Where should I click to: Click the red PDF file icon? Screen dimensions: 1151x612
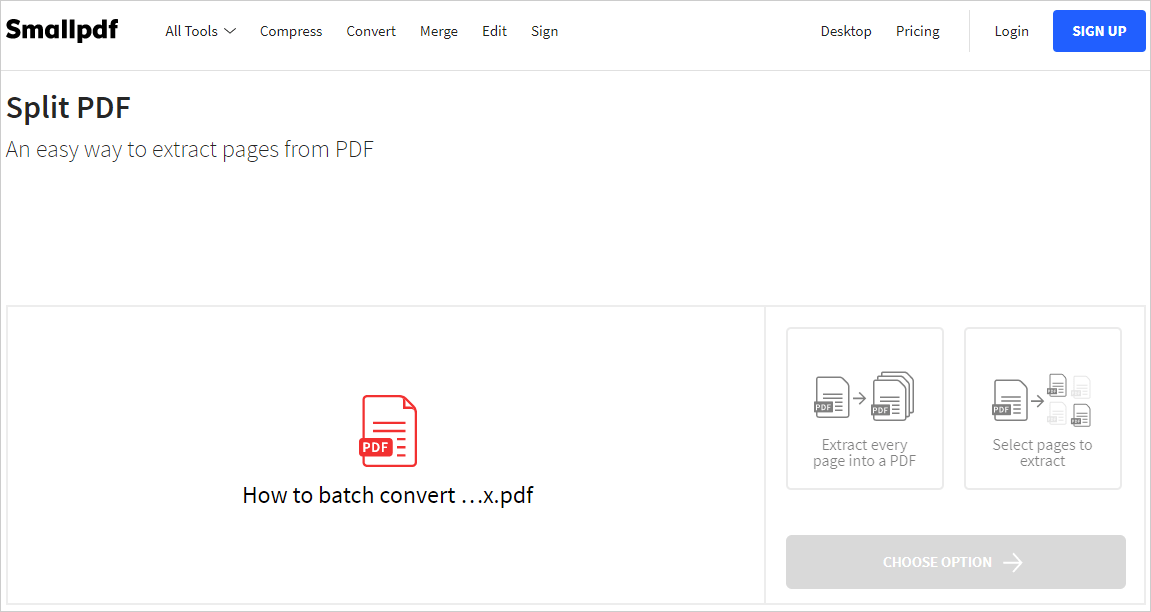coord(388,431)
